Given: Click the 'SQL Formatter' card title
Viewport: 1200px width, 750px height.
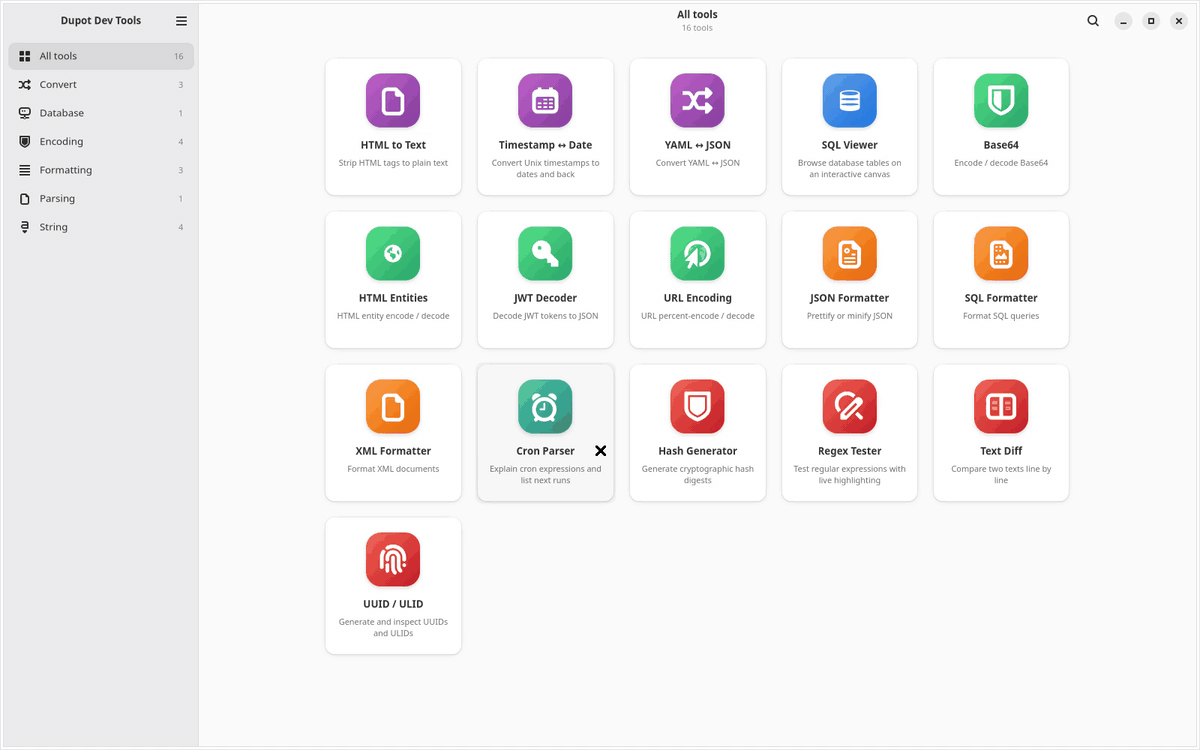Looking at the screenshot, I should [x=1001, y=298].
